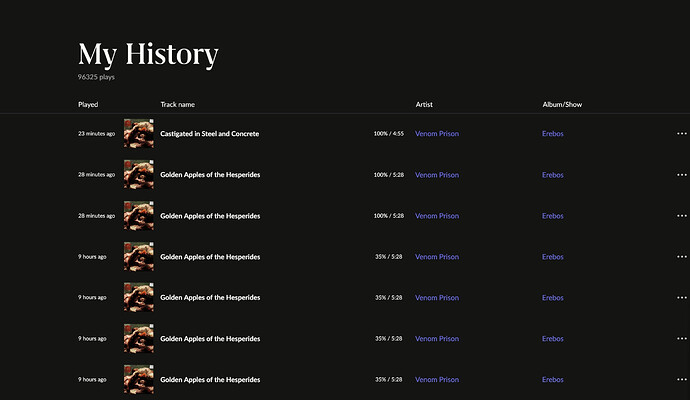690x400 pixels.
Task: Click album art in bottom row track
Action: (139, 379)
